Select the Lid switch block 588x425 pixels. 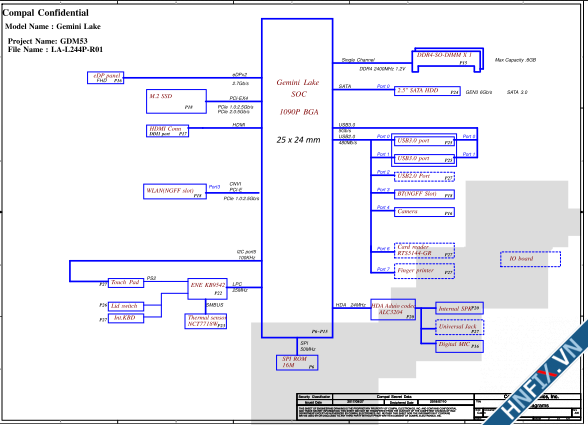coord(126,306)
